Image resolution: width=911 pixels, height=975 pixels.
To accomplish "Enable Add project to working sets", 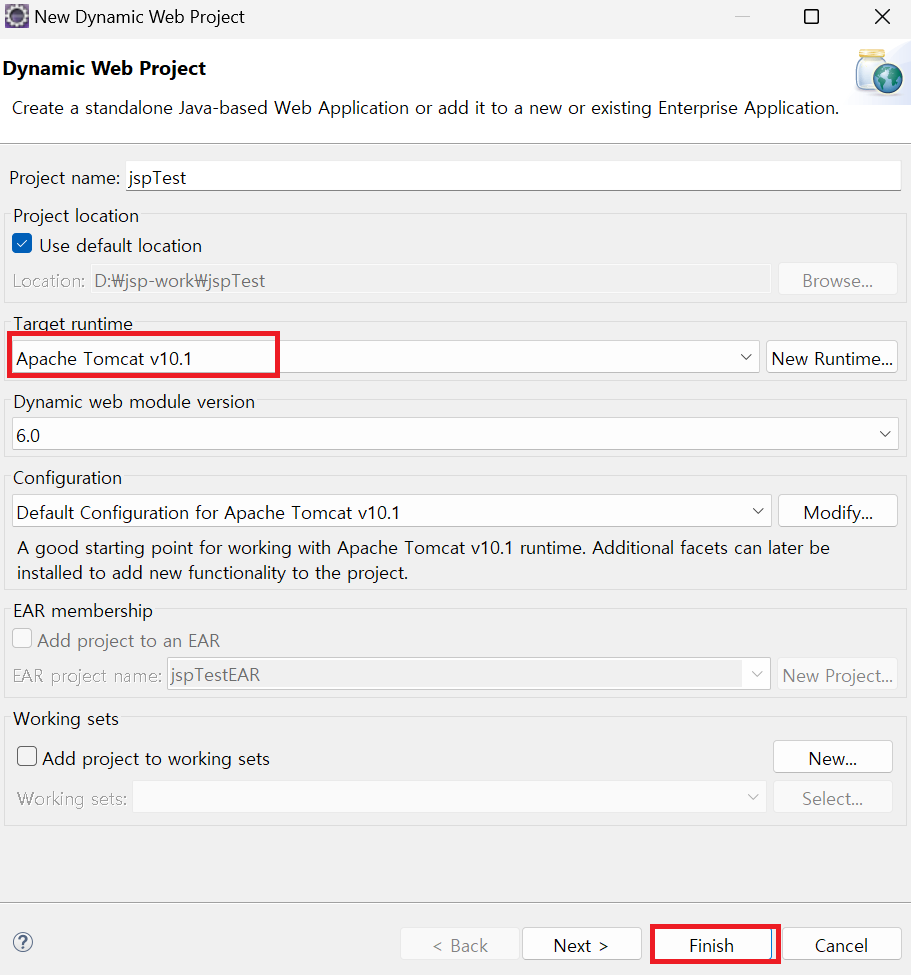I will (27, 757).
